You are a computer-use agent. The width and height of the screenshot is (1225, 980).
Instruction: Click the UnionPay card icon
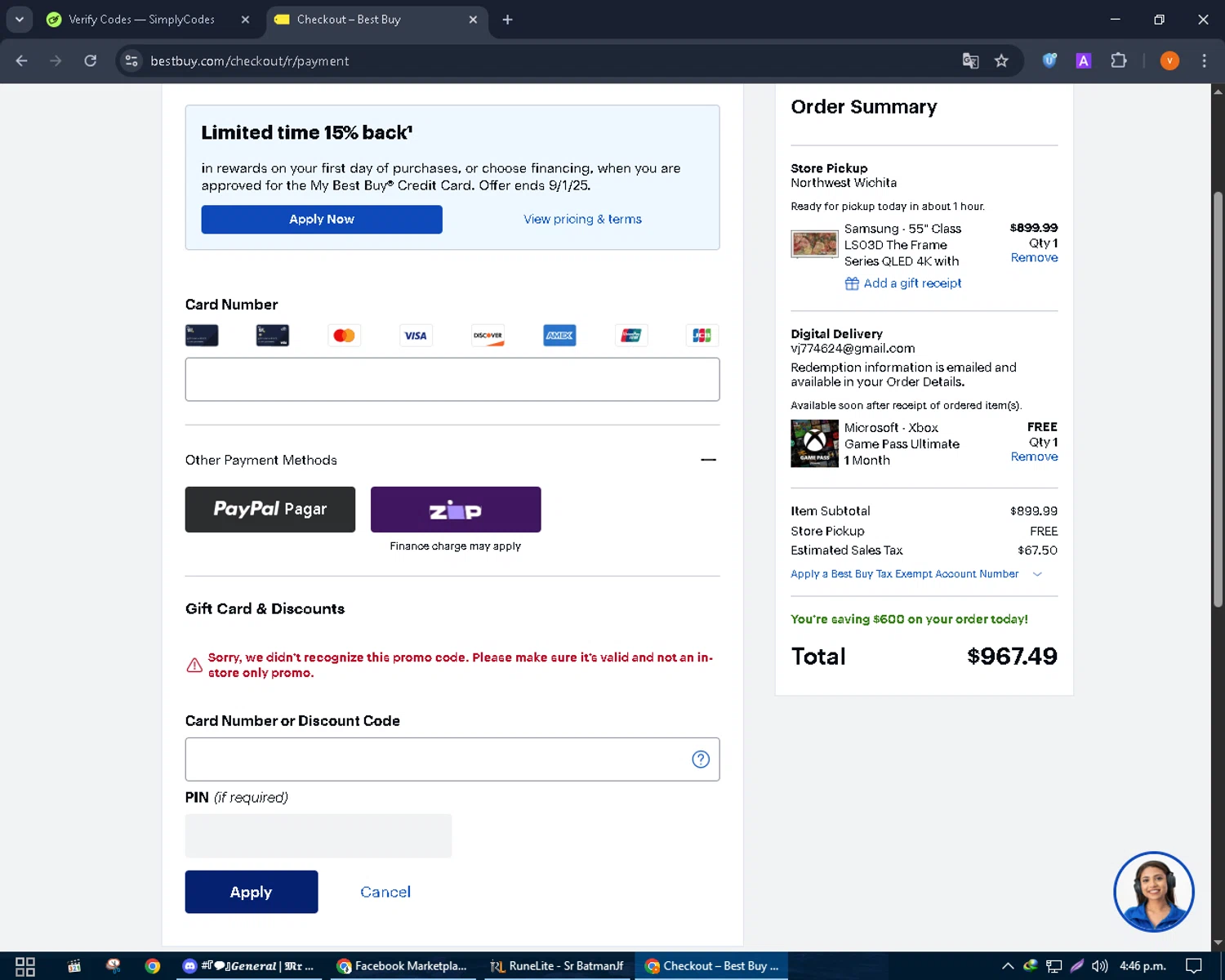(631, 336)
